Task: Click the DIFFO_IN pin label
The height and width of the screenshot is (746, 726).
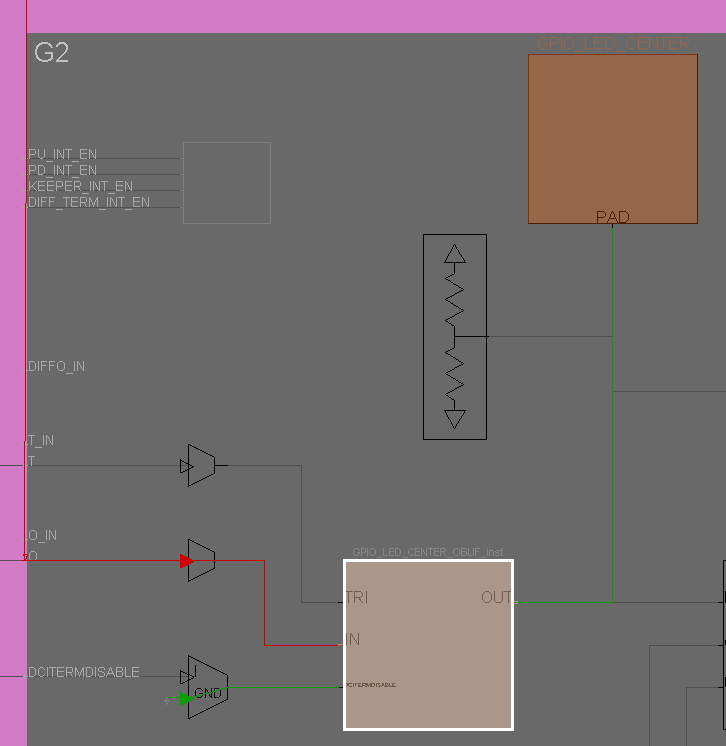Action: click(x=56, y=366)
